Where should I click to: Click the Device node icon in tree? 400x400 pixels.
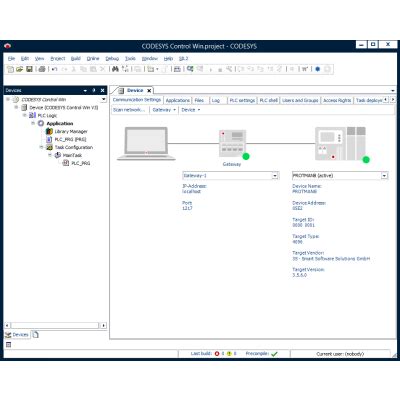pos(24,107)
